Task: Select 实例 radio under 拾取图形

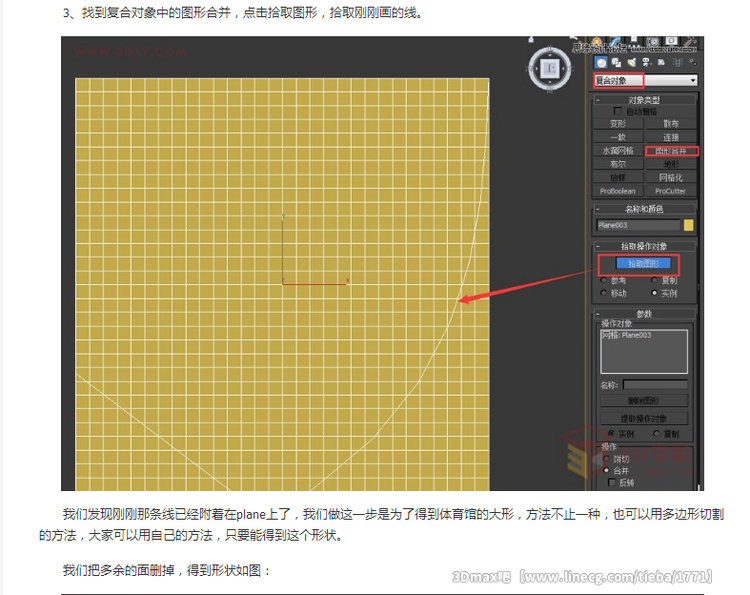Action: coord(655,293)
